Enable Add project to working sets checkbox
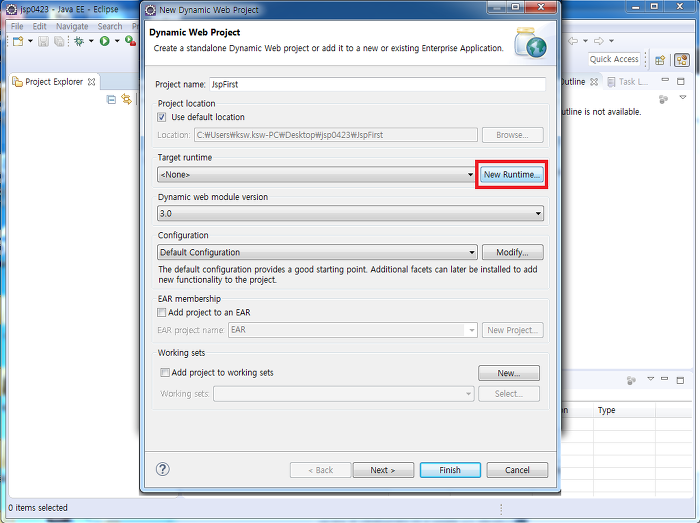This screenshot has width=700, height=523. tap(165, 372)
